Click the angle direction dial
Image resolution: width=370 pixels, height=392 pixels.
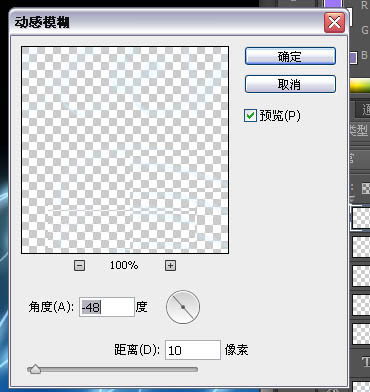pyautogui.click(x=183, y=307)
